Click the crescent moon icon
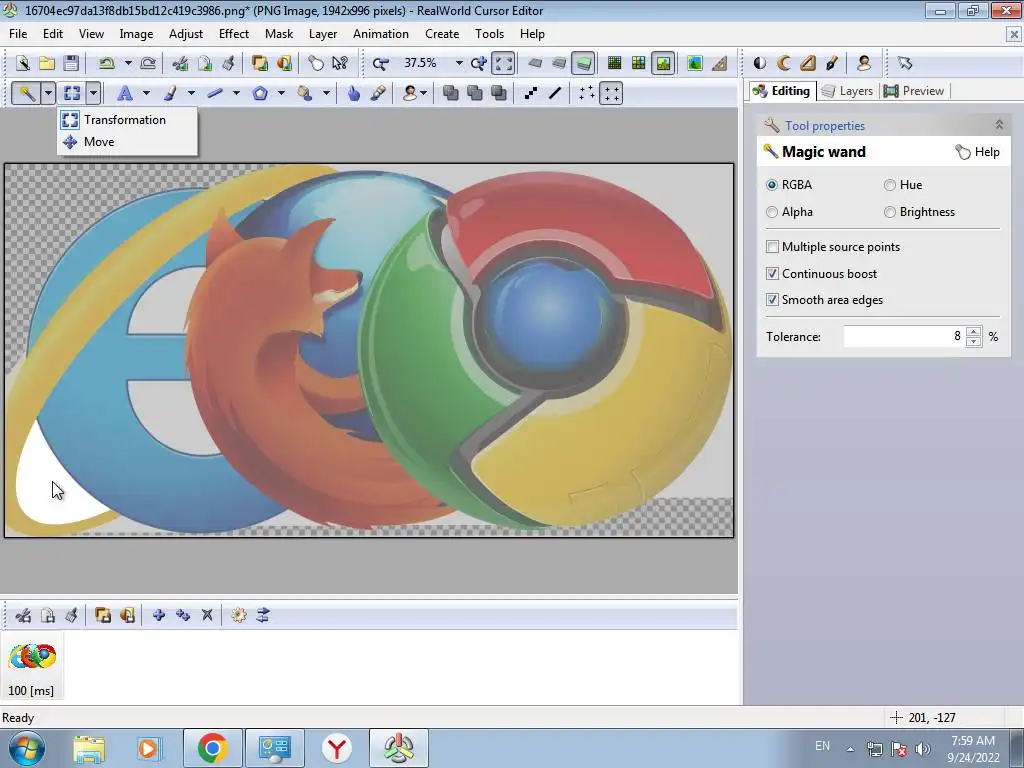 click(x=784, y=63)
